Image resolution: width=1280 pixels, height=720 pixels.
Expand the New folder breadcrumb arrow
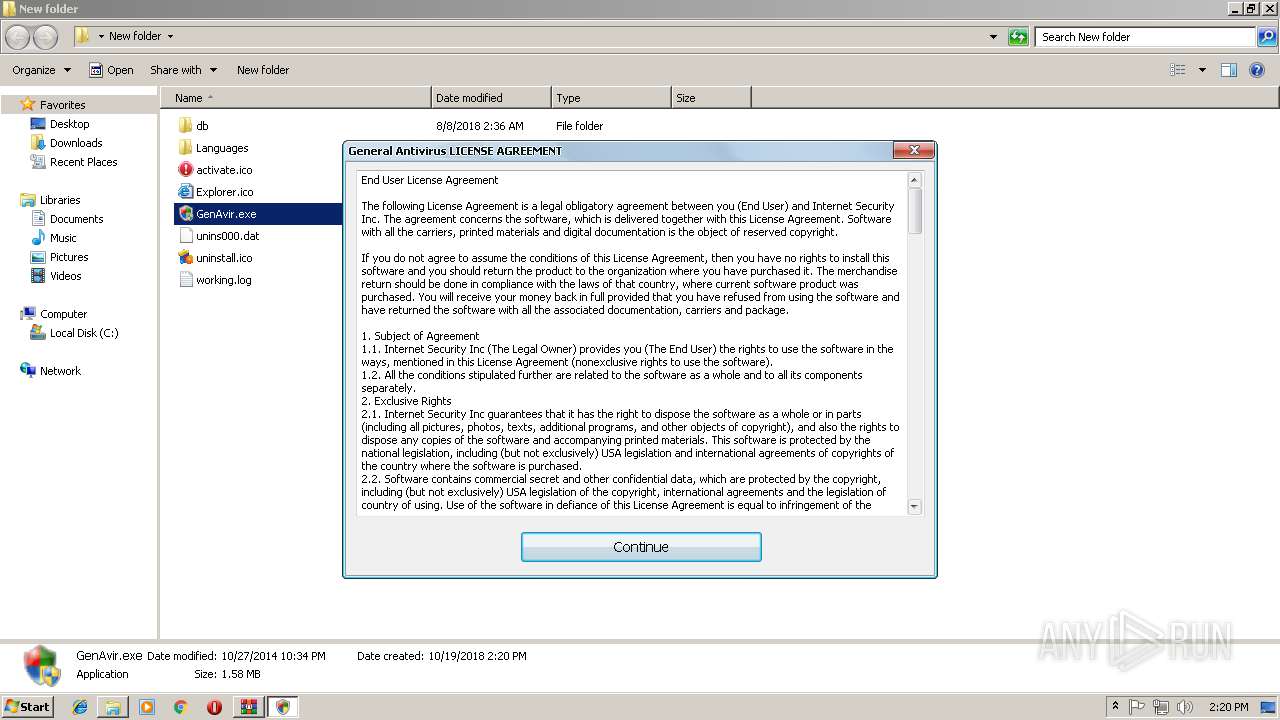tap(170, 37)
